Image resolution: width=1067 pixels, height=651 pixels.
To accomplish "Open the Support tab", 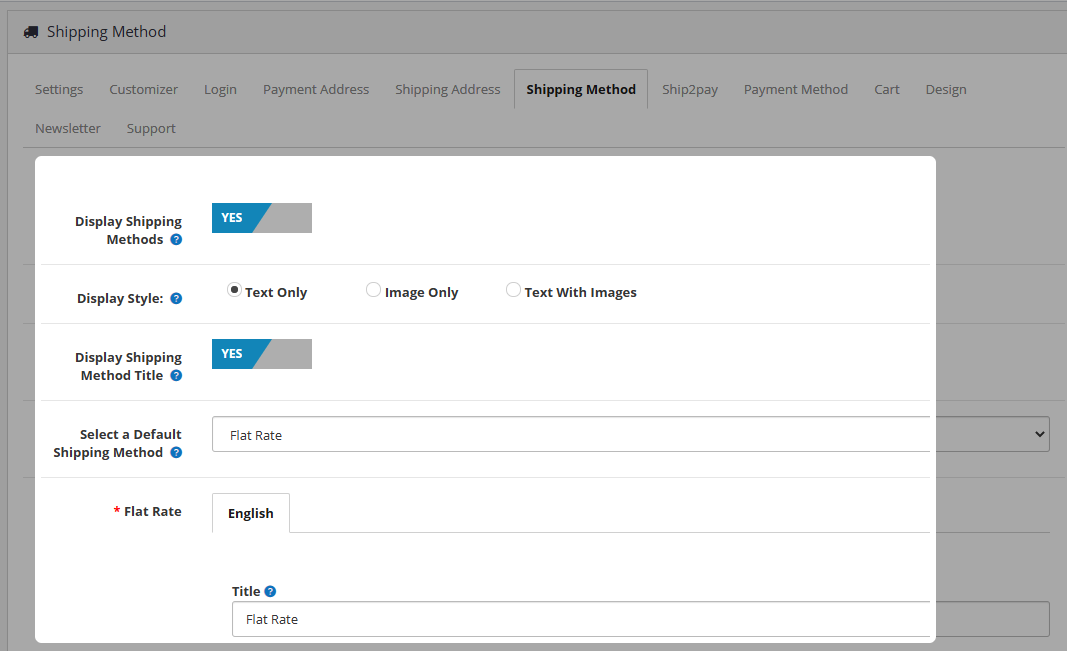I will tap(151, 129).
